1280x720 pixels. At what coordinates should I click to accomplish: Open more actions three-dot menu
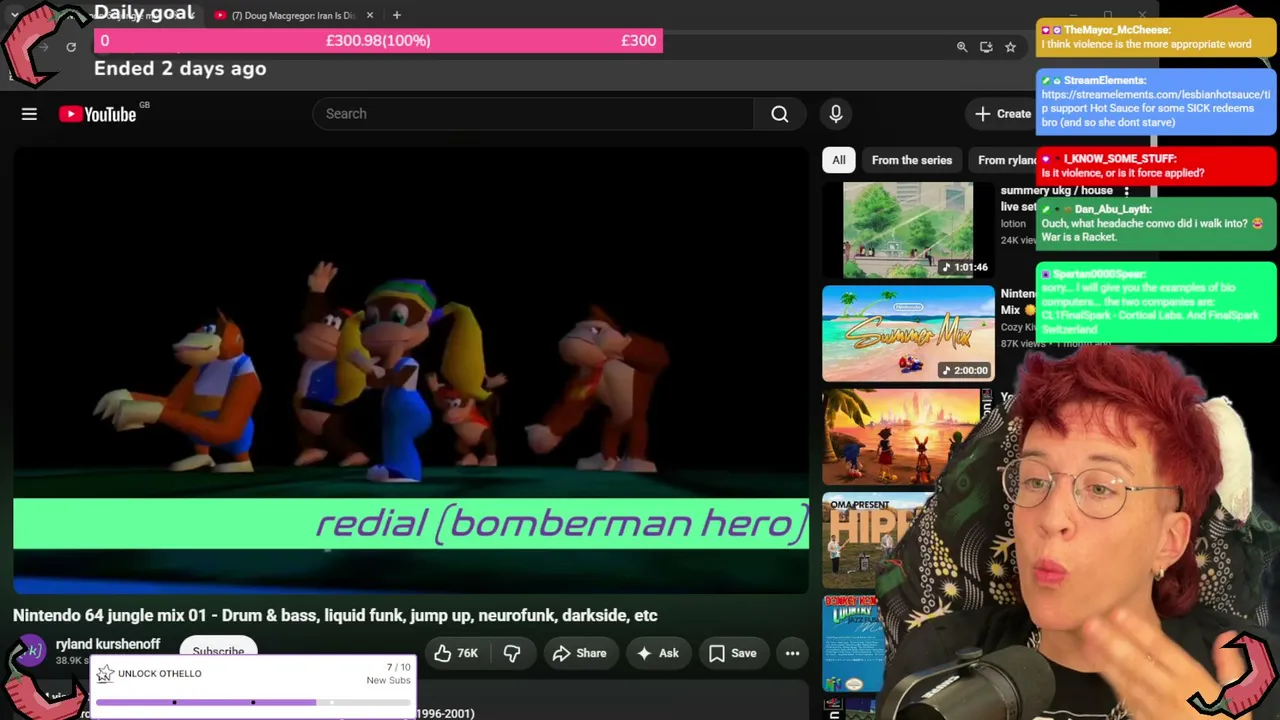coord(792,653)
